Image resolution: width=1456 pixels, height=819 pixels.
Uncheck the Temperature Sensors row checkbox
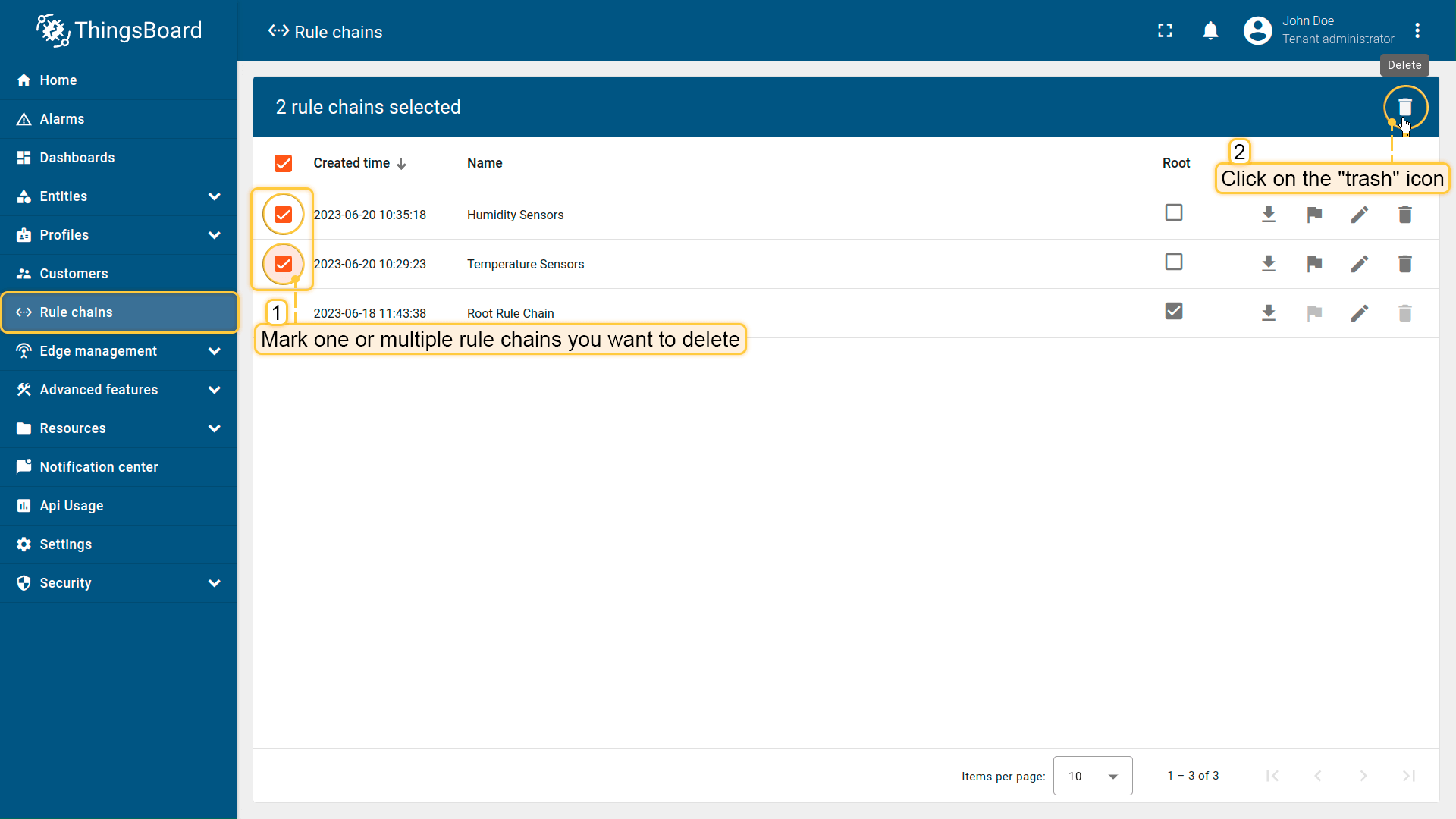(283, 264)
